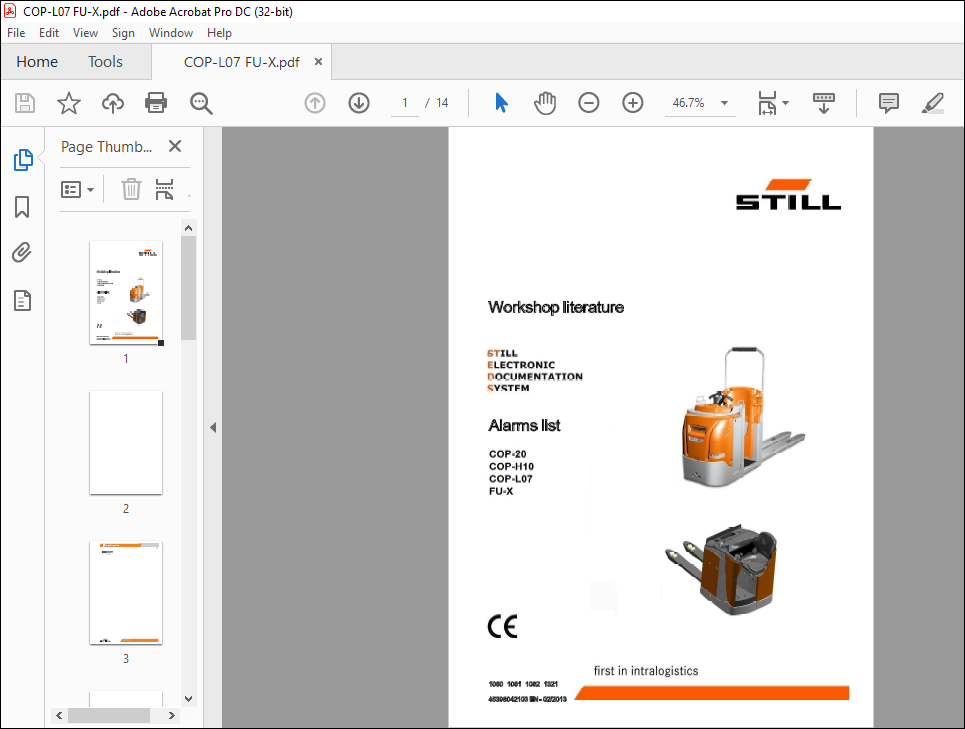Activate the Selection arrow tool
Viewport: 965px width, 729px height.
point(502,103)
